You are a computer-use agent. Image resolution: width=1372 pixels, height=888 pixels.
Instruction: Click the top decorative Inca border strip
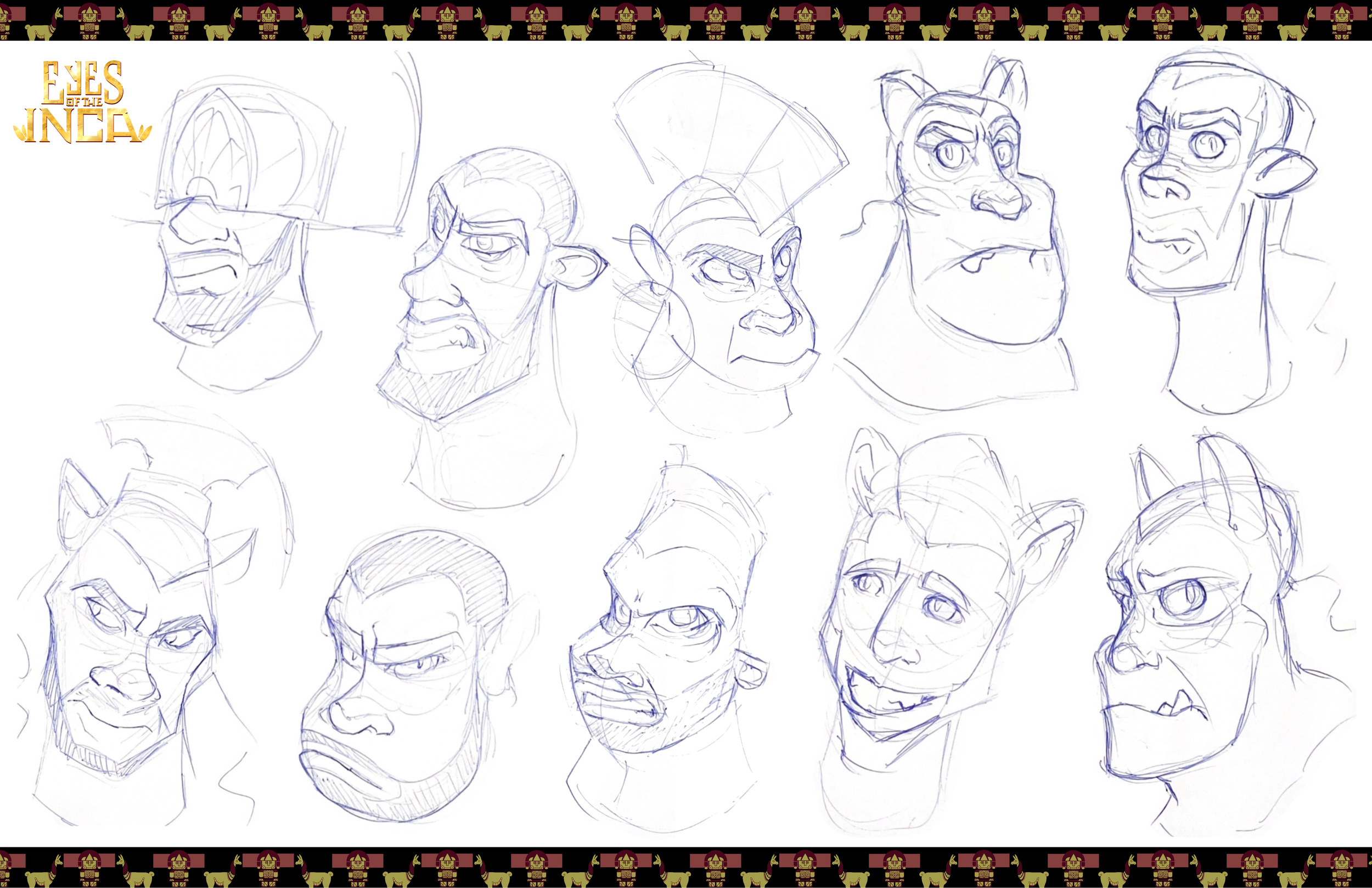click(x=686, y=20)
